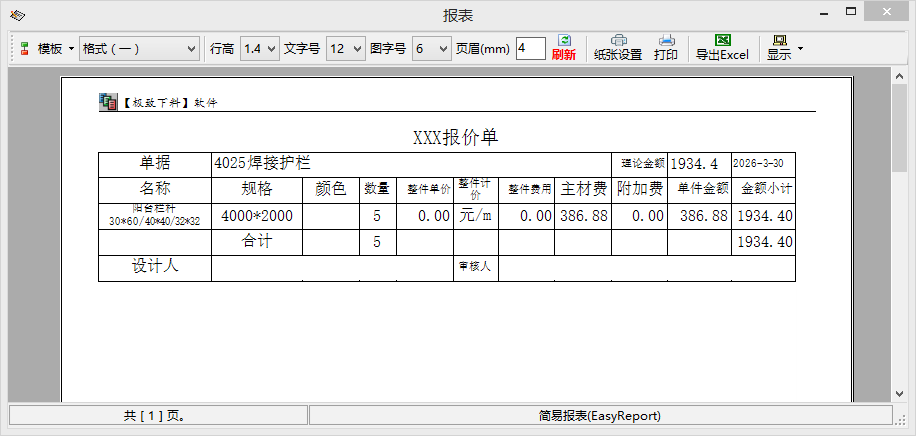Viewport: 916px width, 436px height.
Task: Open 纸张设置 paper settings
Action: pos(618,47)
